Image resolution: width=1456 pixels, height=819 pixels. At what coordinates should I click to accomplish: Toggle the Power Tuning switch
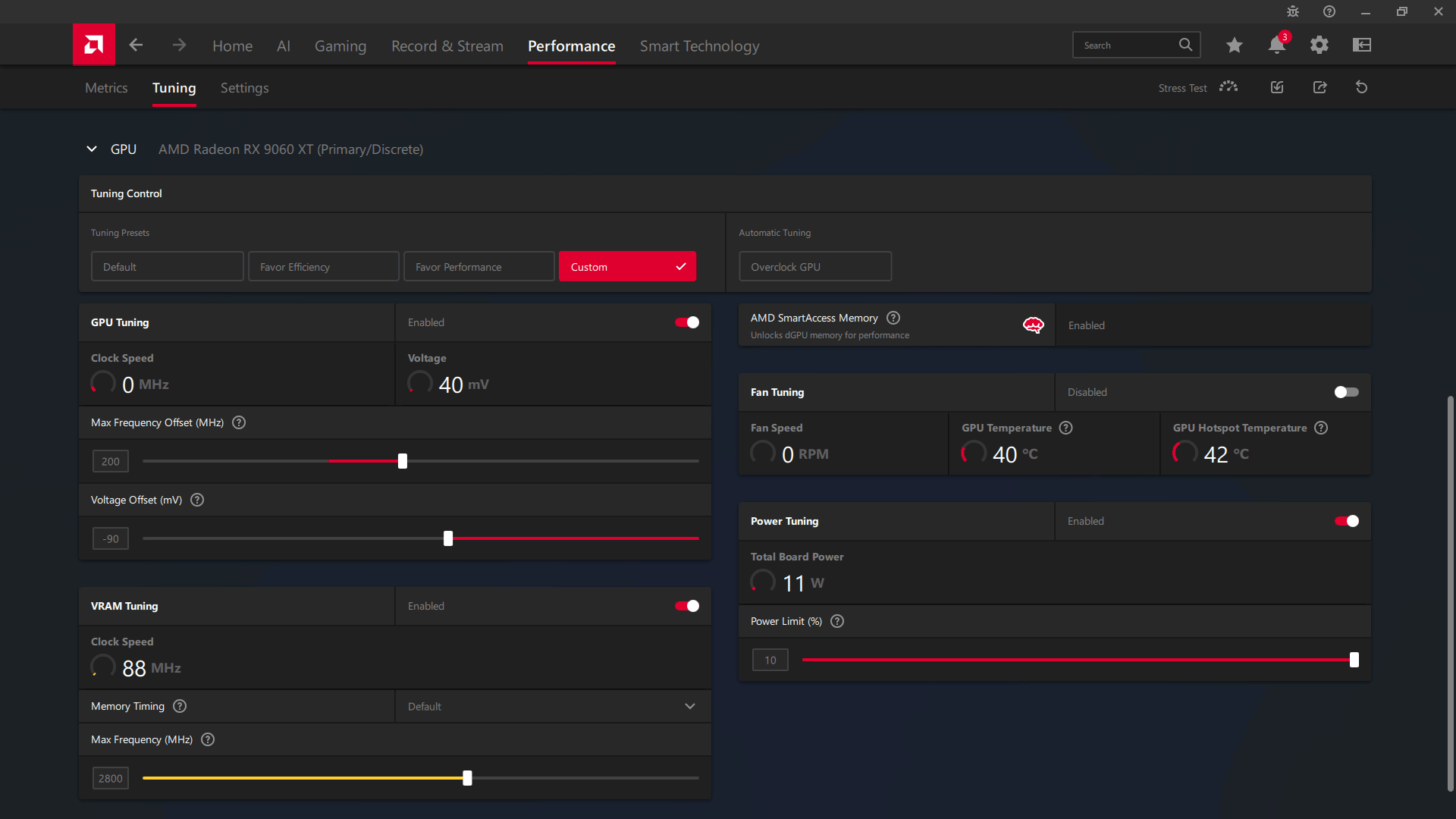tap(1346, 521)
